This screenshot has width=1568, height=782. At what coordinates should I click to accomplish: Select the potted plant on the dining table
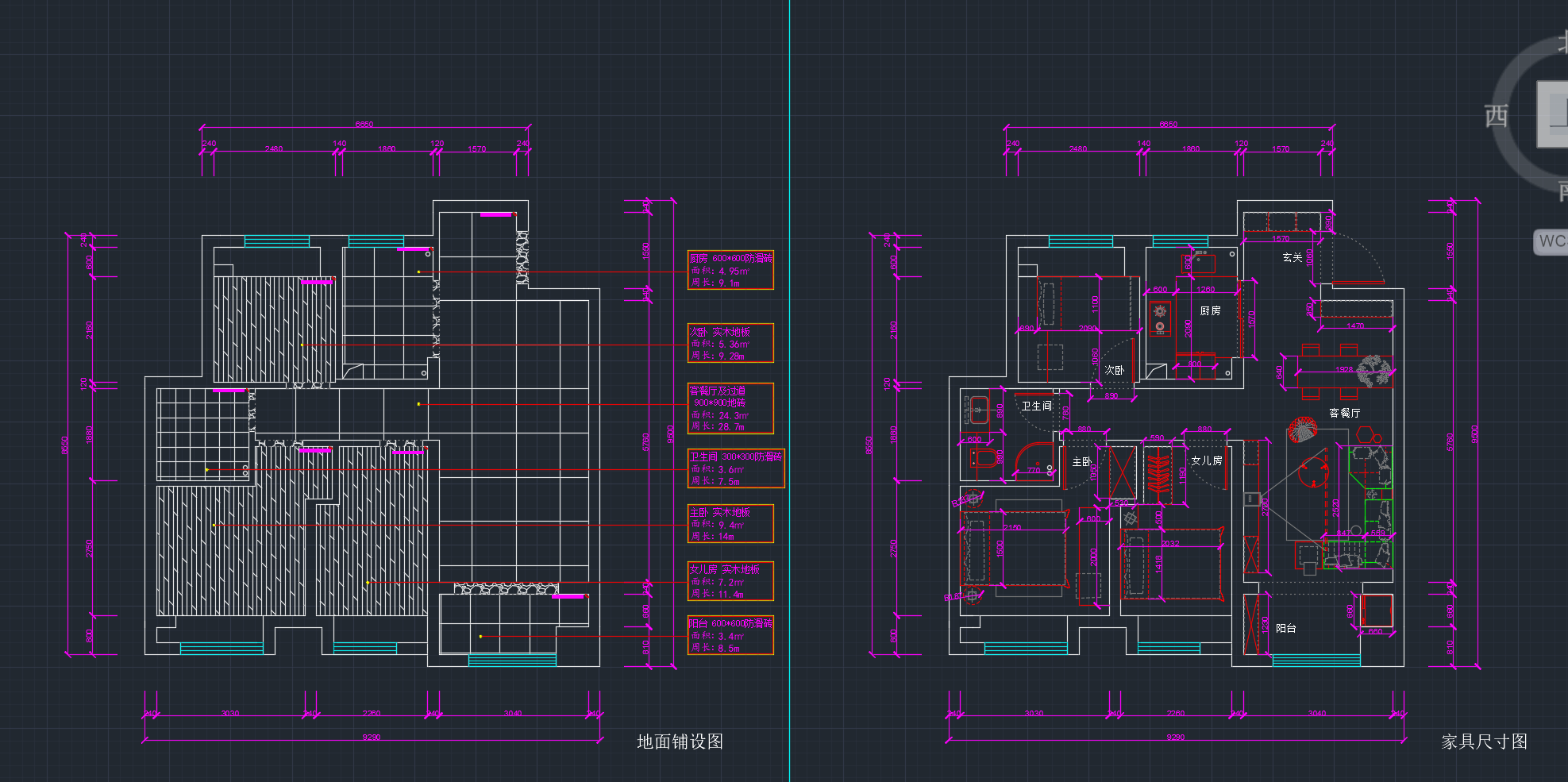[x=1374, y=371]
